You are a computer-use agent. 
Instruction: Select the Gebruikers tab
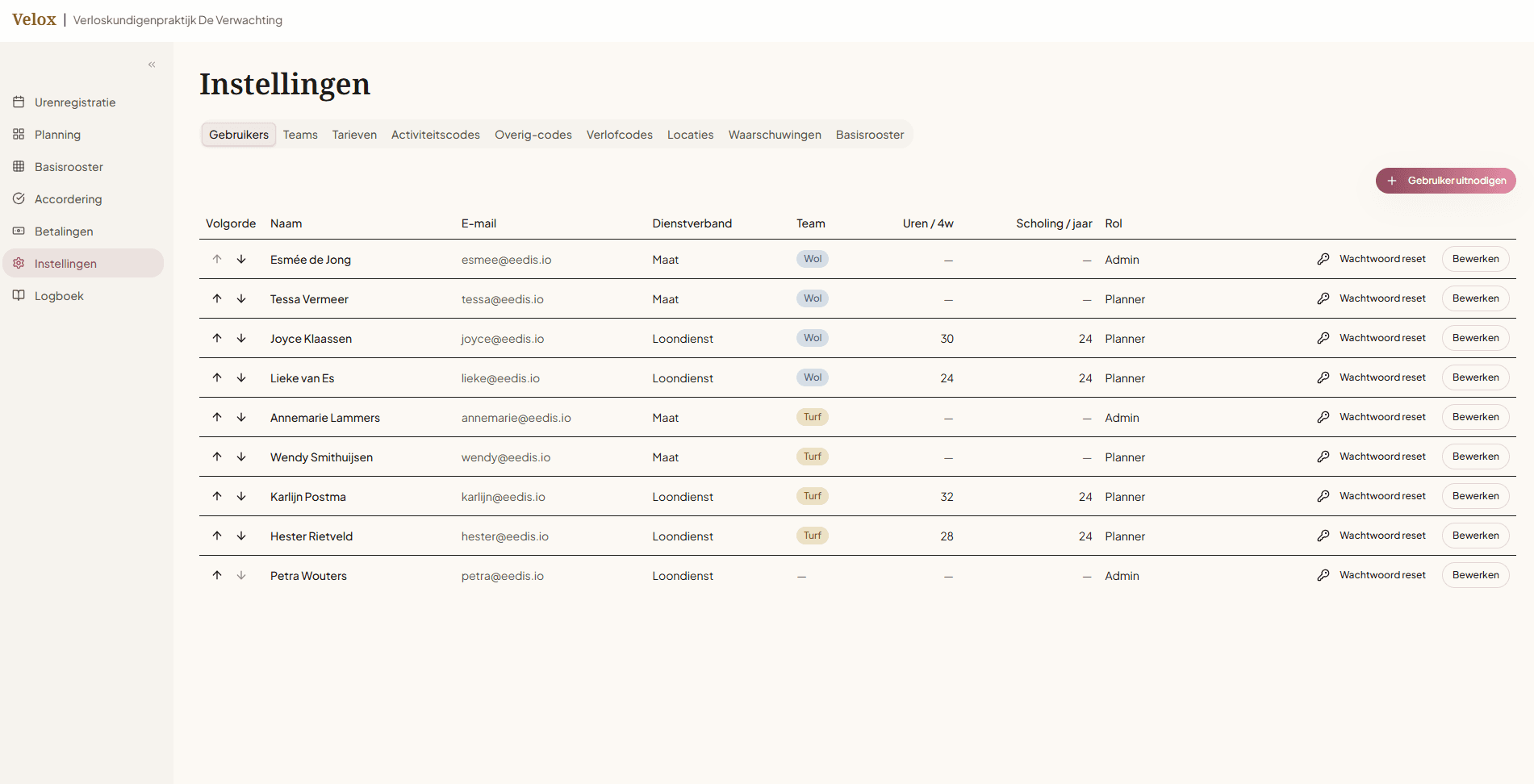pyautogui.click(x=239, y=135)
